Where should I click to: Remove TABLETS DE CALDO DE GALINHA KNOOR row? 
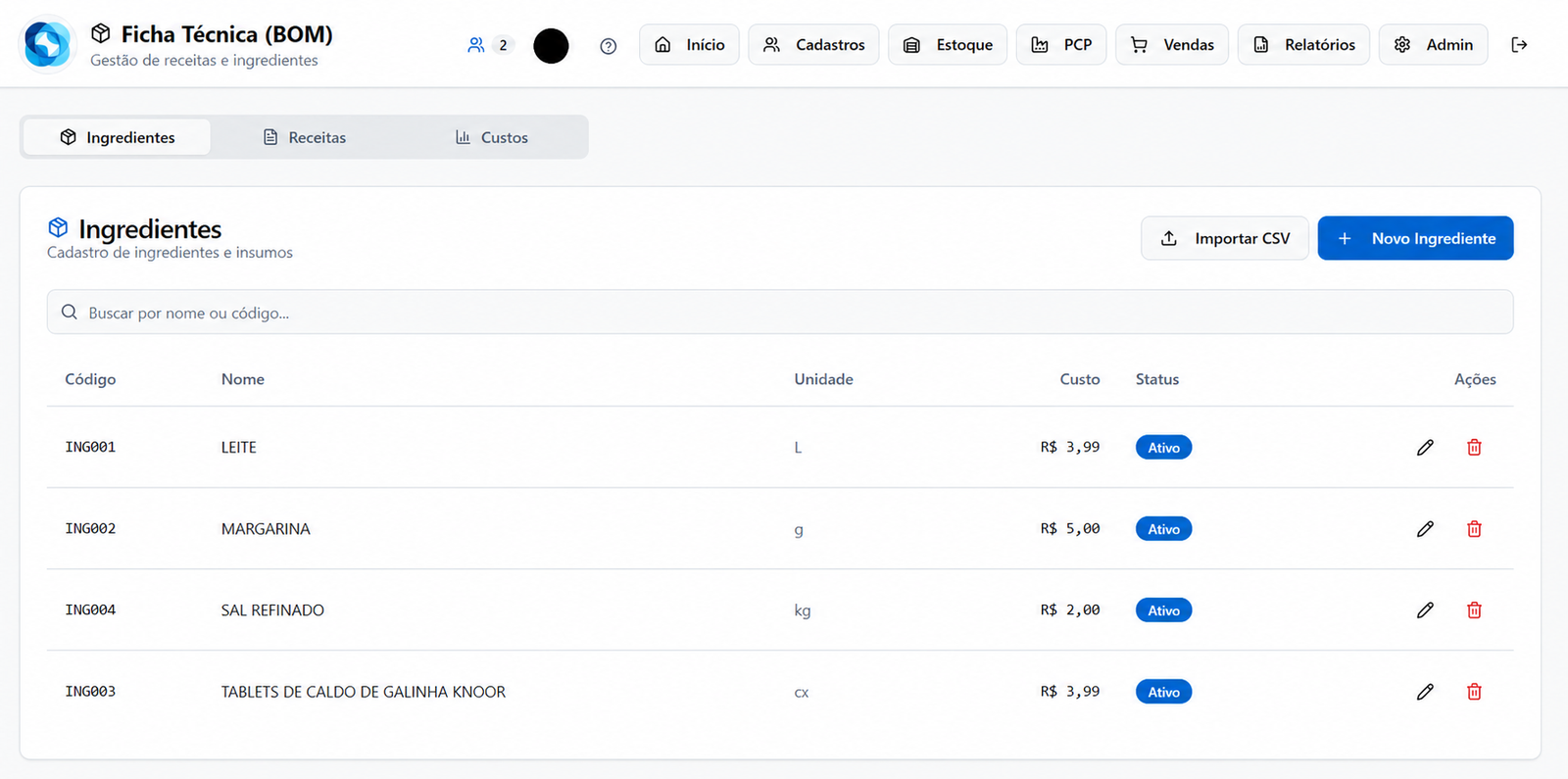[1474, 692]
